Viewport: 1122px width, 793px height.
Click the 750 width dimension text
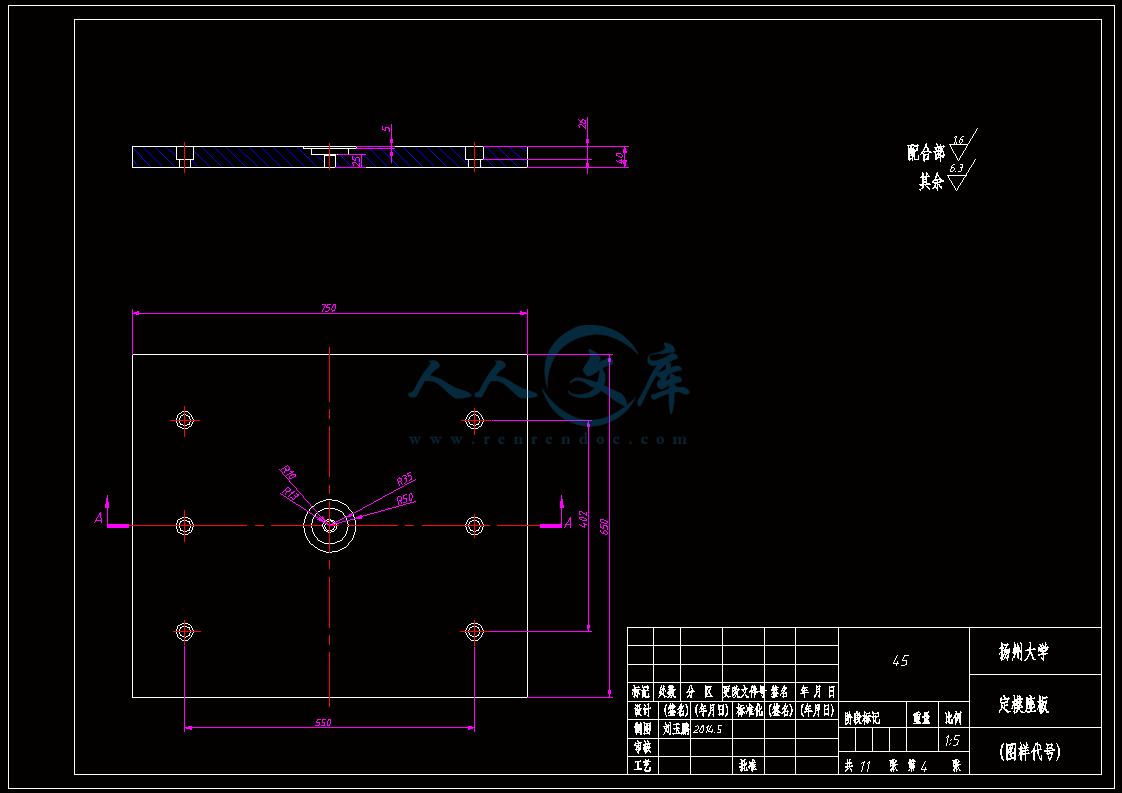328,308
